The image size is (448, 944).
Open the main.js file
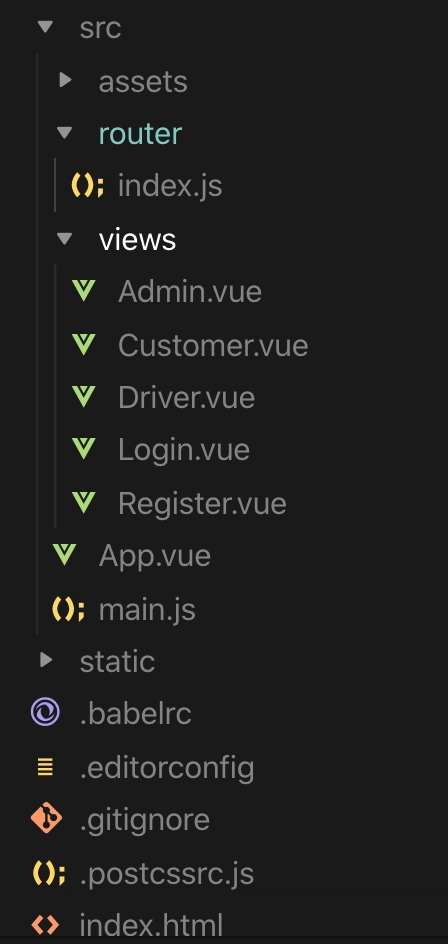[x=147, y=609]
